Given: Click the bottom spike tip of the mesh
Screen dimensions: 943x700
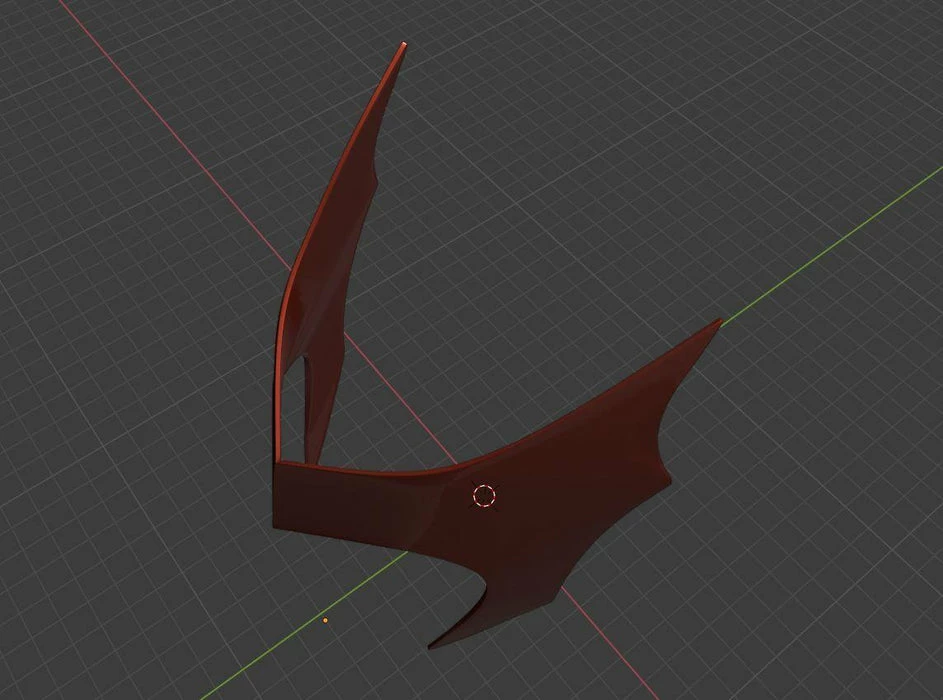Looking at the screenshot, I should [431, 646].
